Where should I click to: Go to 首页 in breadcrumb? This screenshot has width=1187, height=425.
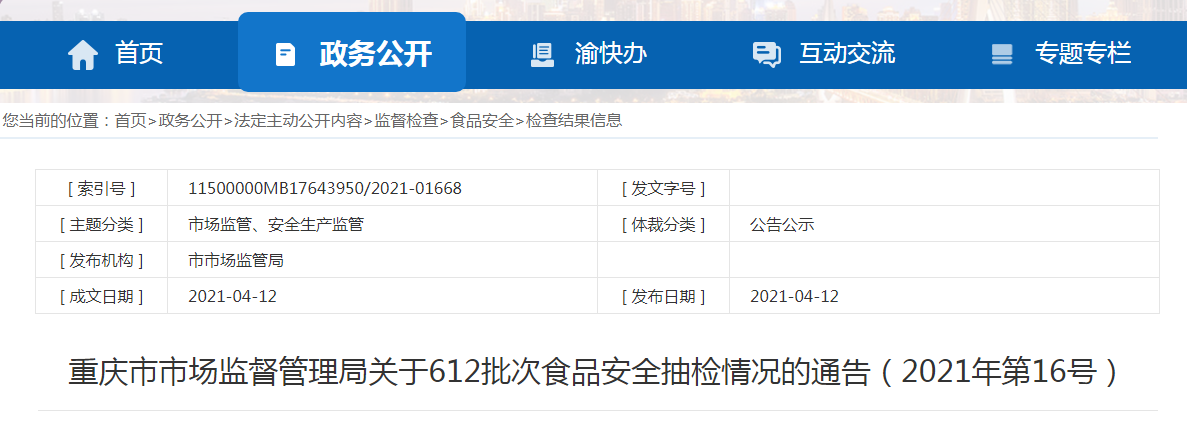(x=130, y=120)
